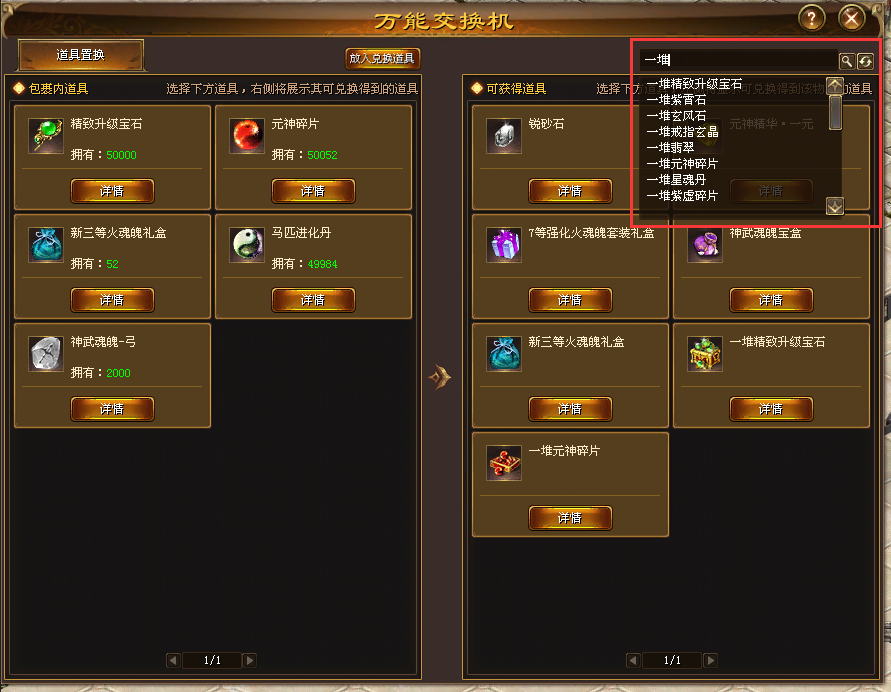The height and width of the screenshot is (692, 891).
Task: Choose 一堆星魂丹 from the suggestion list
Action: [676, 180]
